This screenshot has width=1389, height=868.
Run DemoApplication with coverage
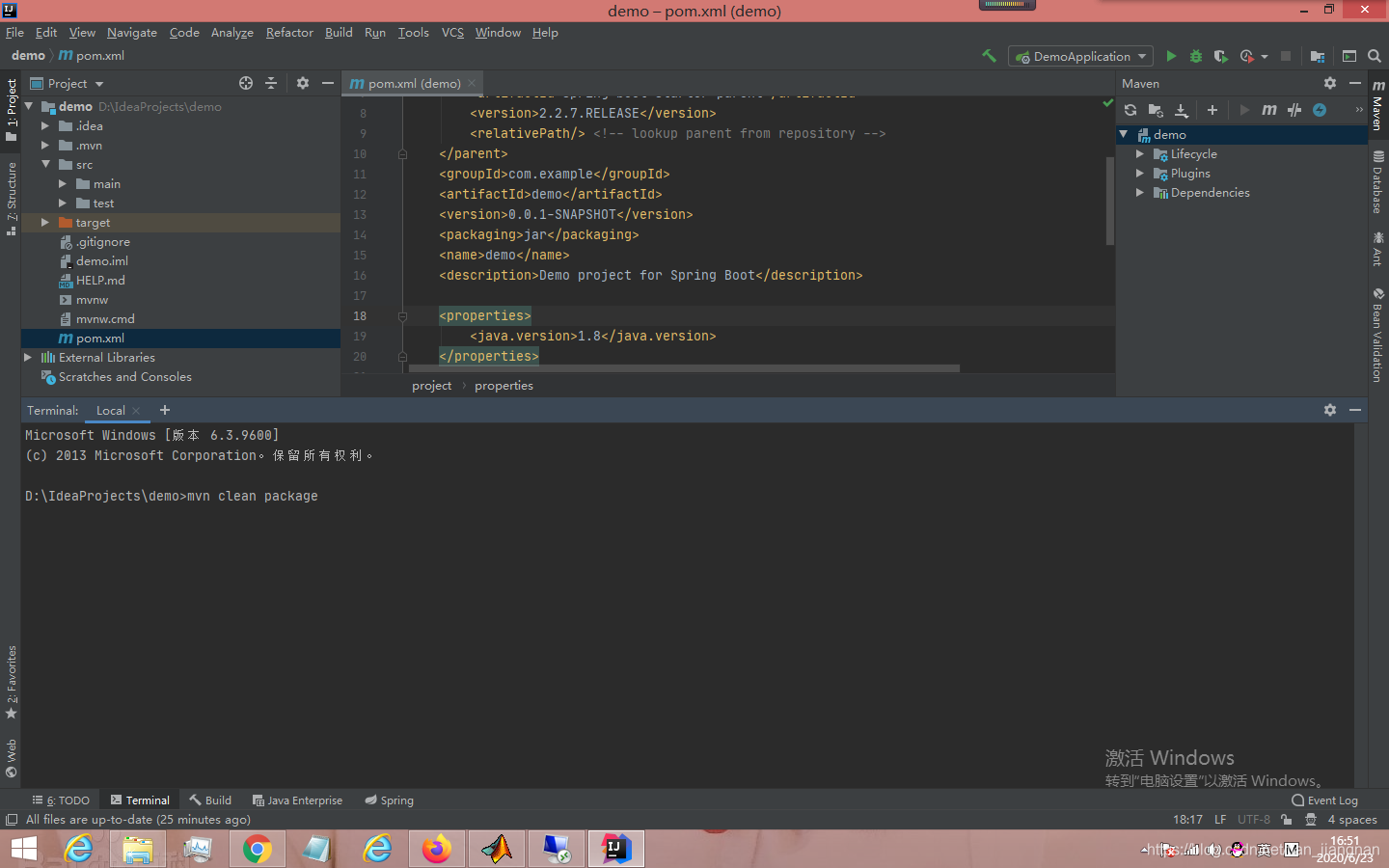pos(1220,56)
